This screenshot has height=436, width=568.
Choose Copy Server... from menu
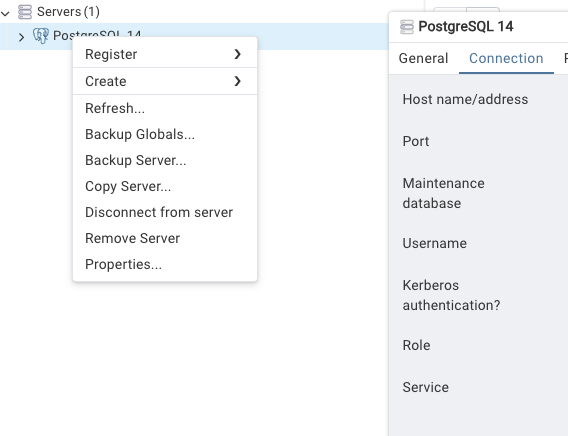(165, 186)
